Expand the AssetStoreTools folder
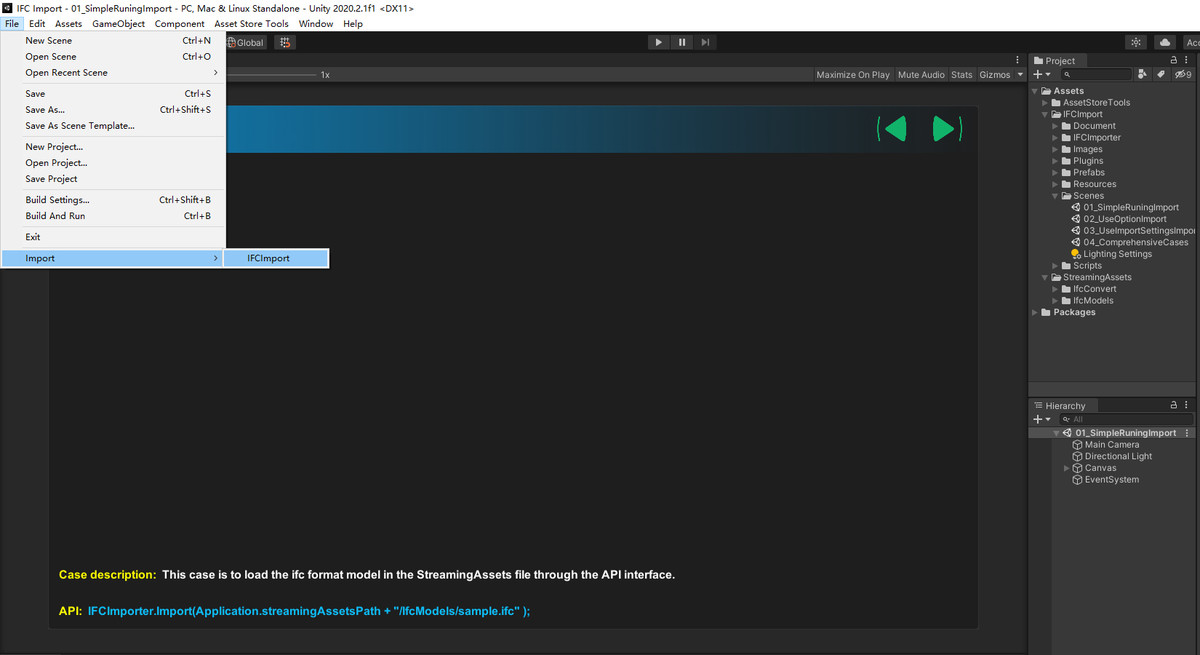 1046,103
